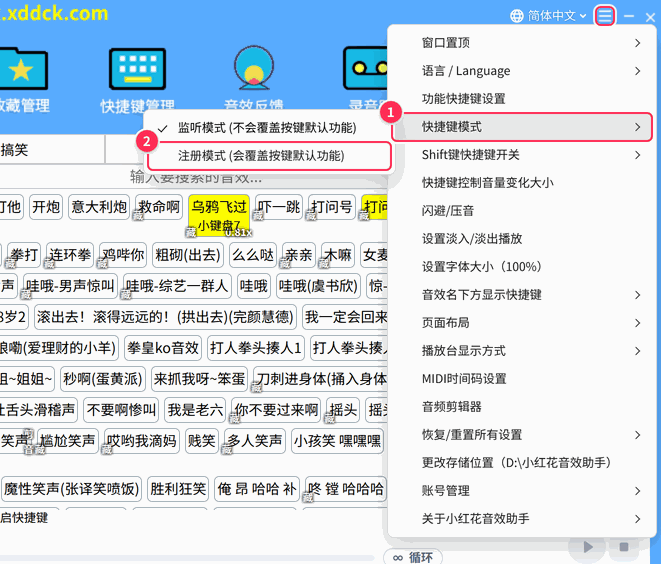
Task: Expand the 窗口置顶 submenu
Action: (x=522, y=43)
